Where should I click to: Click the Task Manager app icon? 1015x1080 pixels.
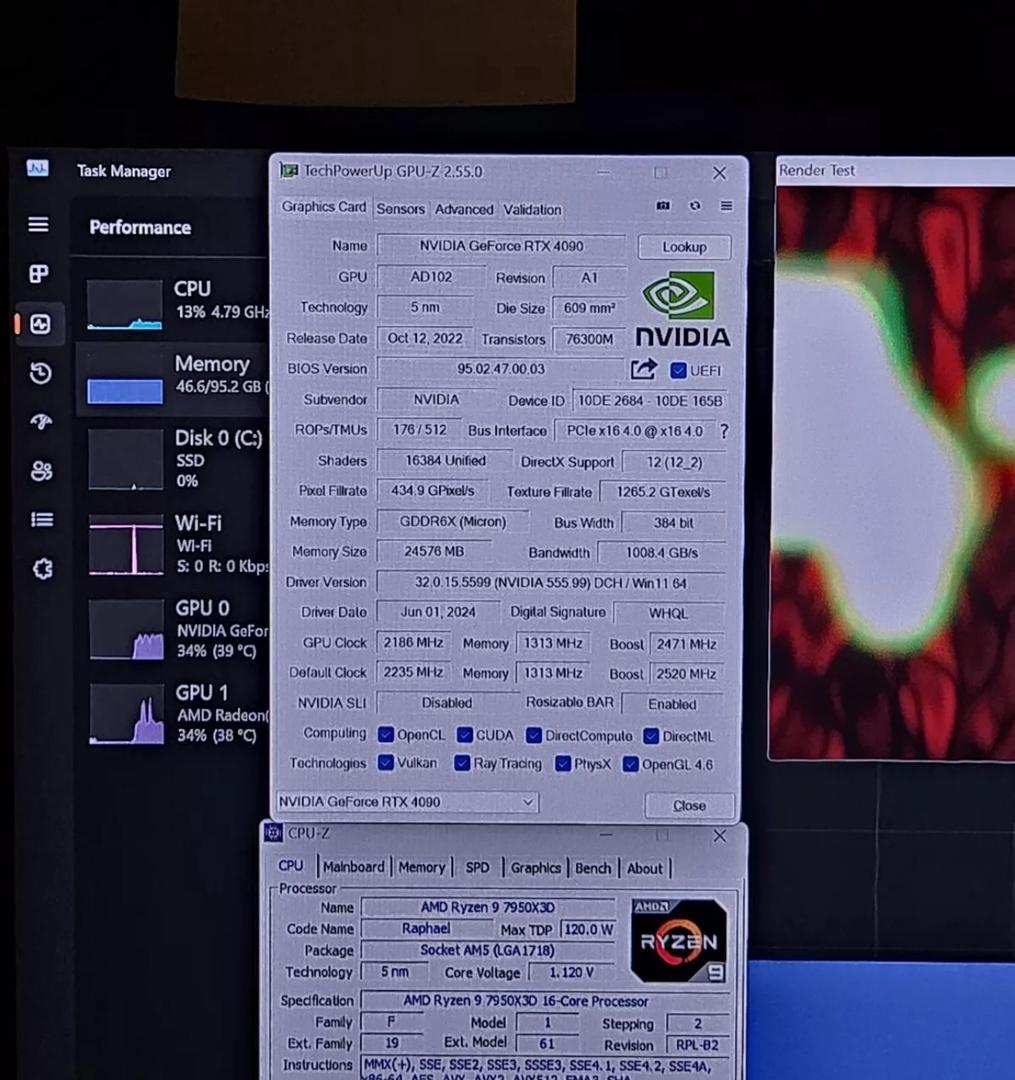click(38, 168)
